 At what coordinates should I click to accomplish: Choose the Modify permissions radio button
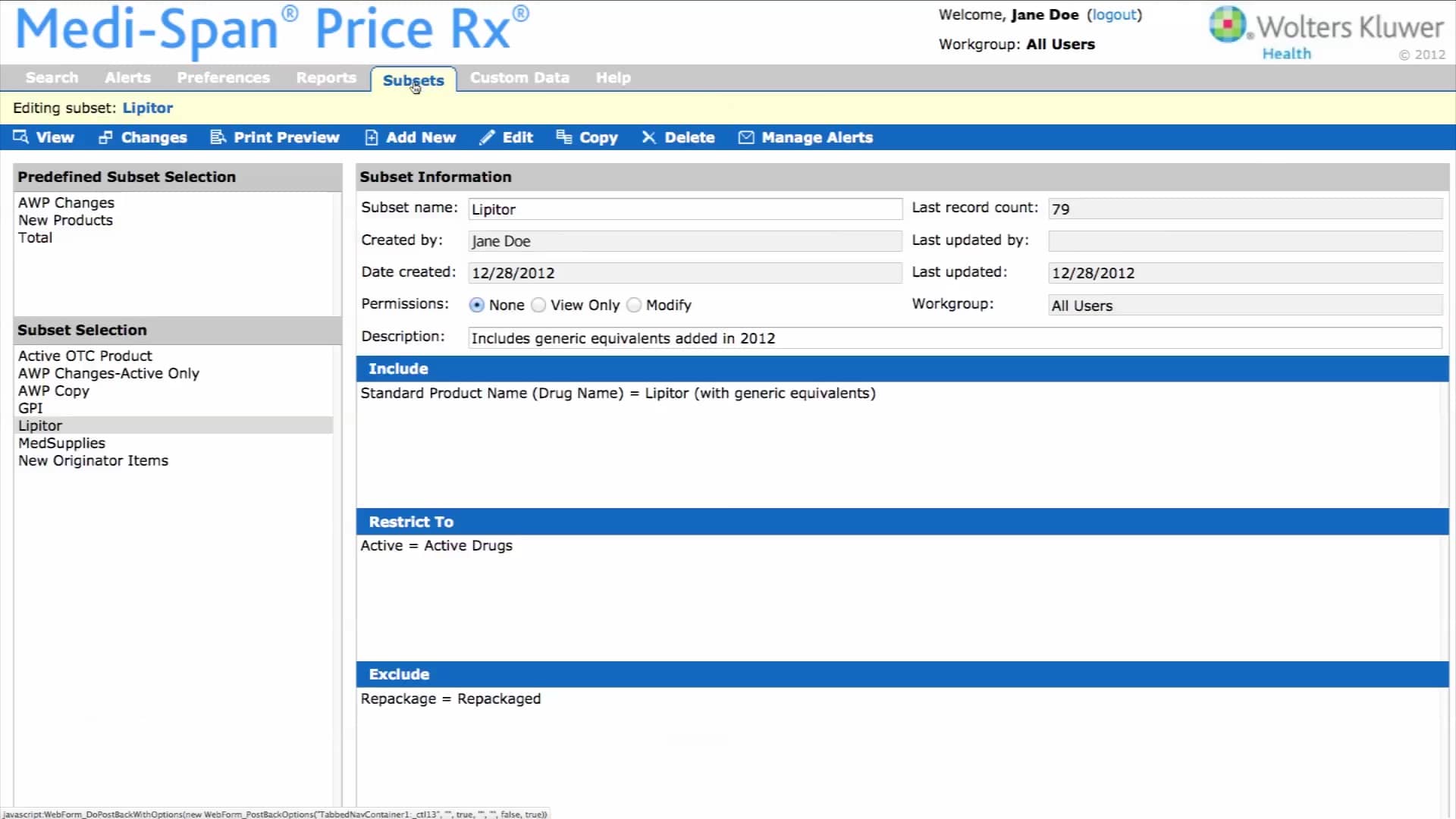click(x=634, y=305)
